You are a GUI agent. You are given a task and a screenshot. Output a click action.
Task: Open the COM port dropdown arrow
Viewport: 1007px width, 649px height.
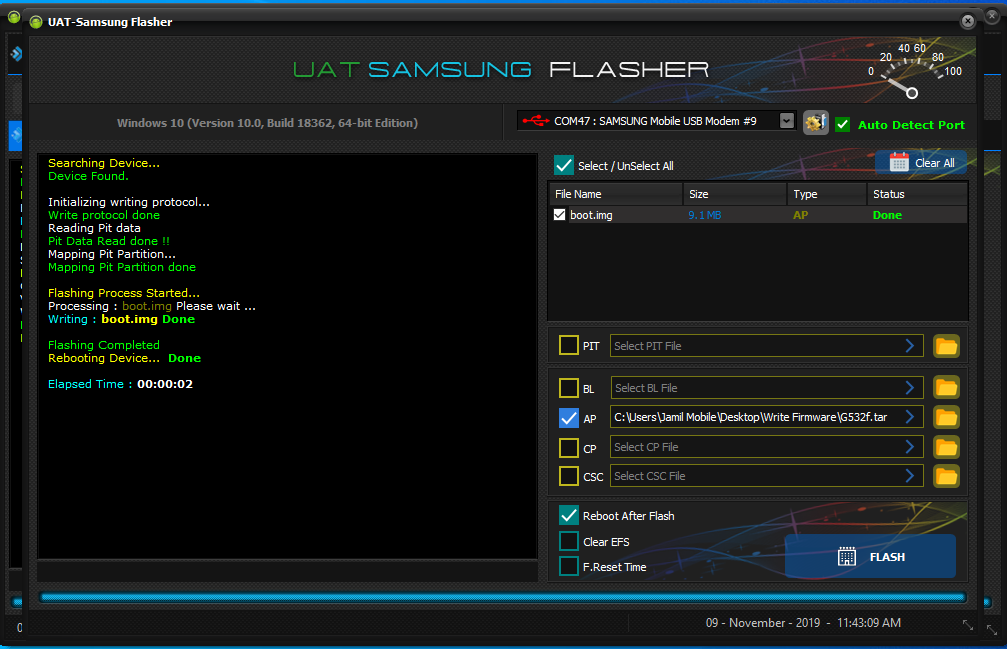[786, 121]
